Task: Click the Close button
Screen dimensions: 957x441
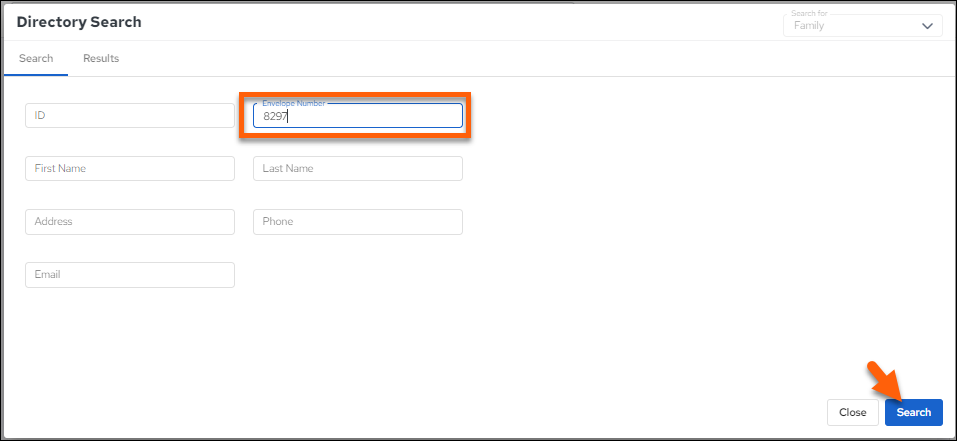Action: point(853,412)
